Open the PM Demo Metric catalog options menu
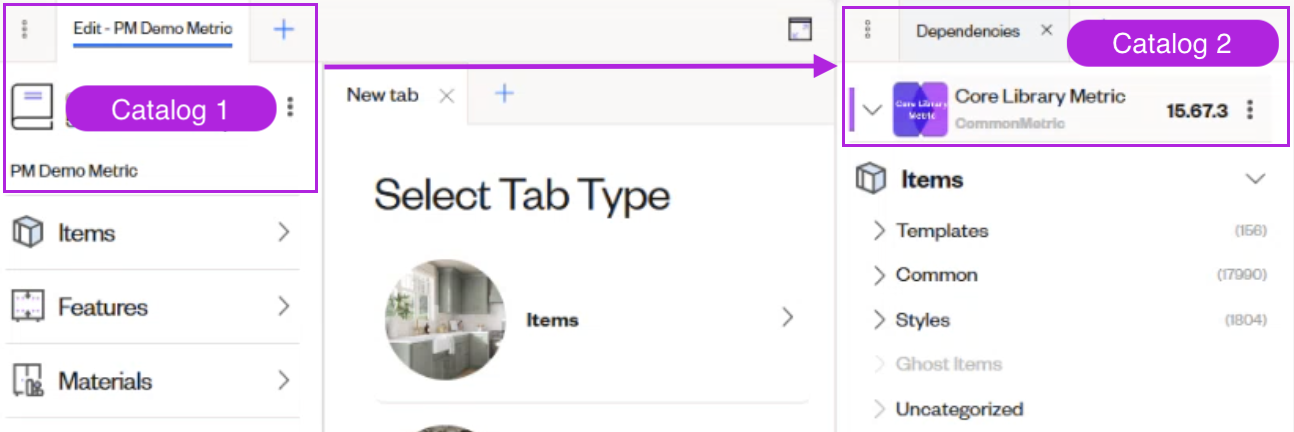This screenshot has height=432, width=1294. pyautogui.click(x=291, y=107)
